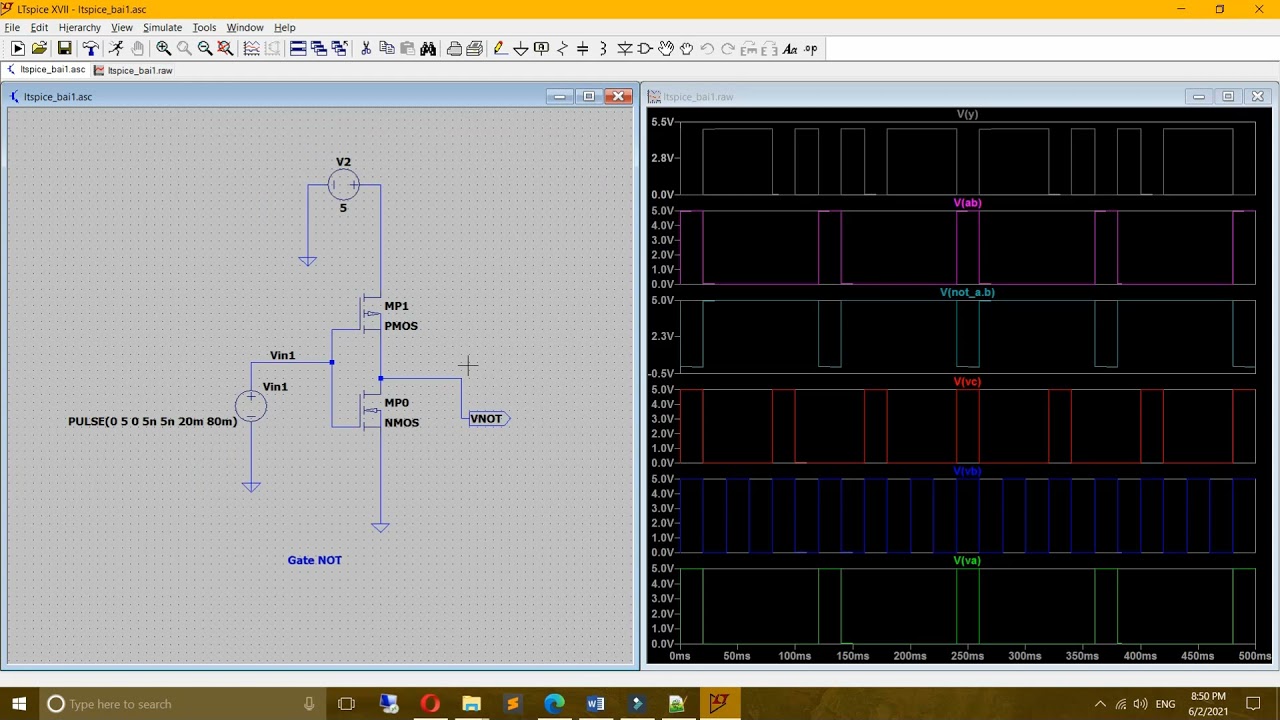Click the NMOS model label
Image resolution: width=1280 pixels, height=720 pixels.
[401, 423]
